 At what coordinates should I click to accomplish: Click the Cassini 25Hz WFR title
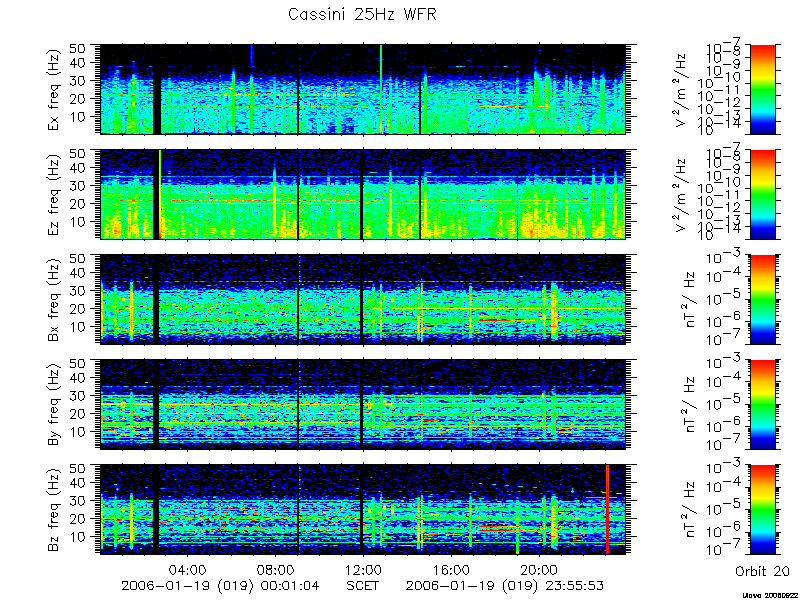(362, 14)
